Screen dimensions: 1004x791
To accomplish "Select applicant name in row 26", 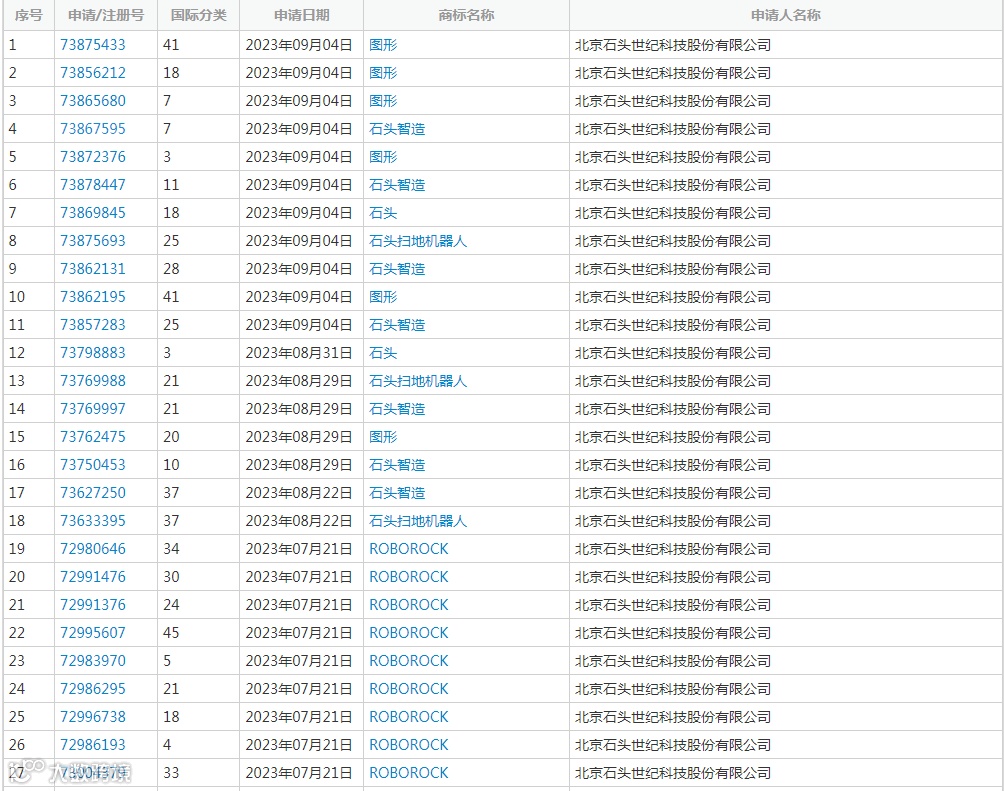I will click(x=673, y=745).
